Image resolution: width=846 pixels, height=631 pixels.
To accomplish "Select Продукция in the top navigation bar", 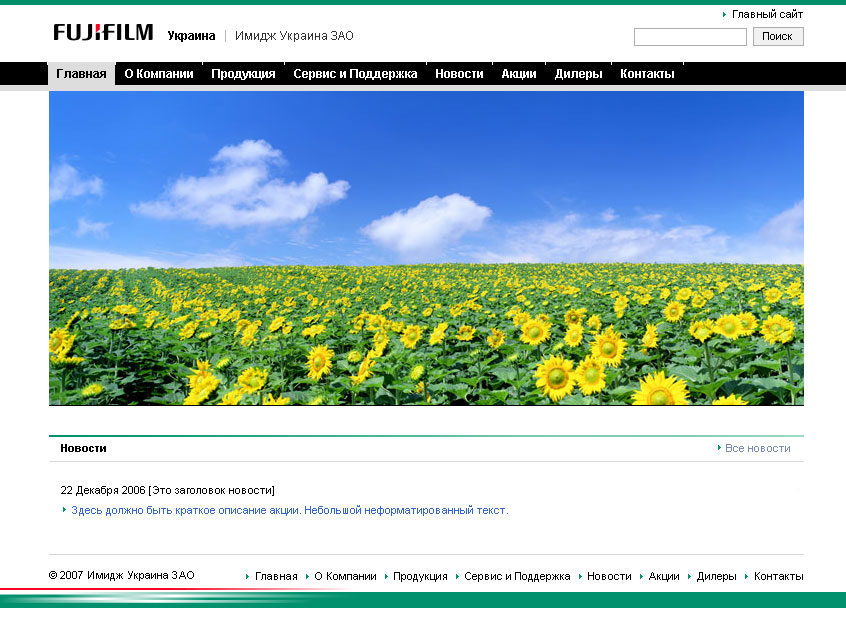I will pyautogui.click(x=243, y=74).
